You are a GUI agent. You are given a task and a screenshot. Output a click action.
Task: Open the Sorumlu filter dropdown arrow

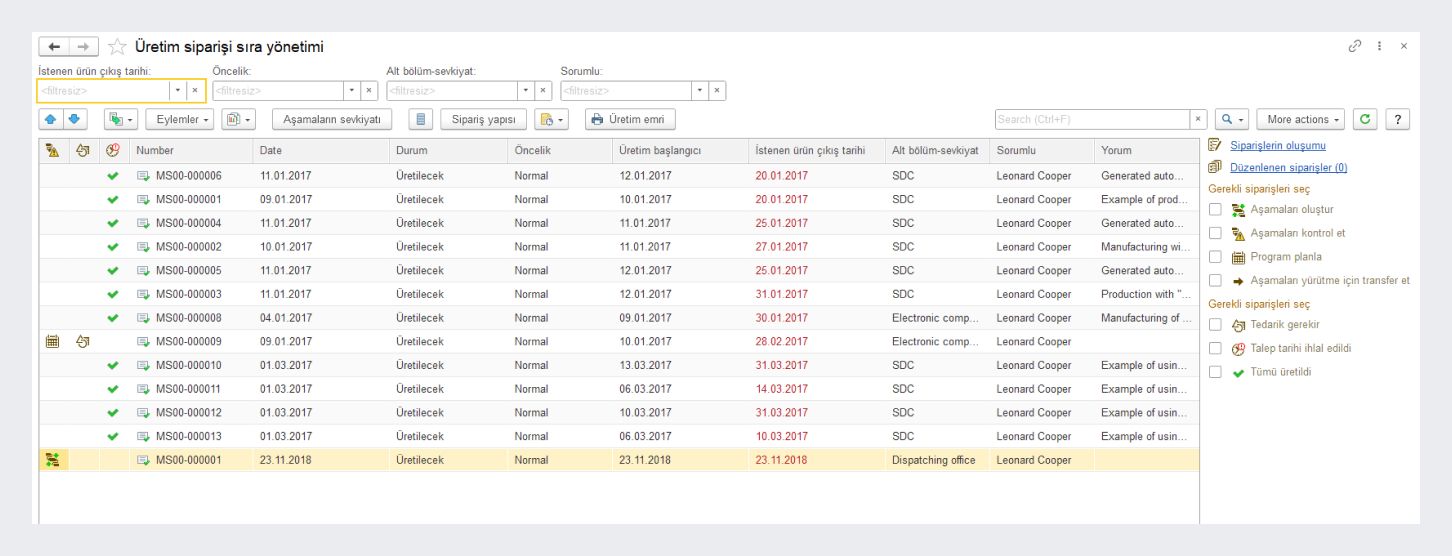699,91
